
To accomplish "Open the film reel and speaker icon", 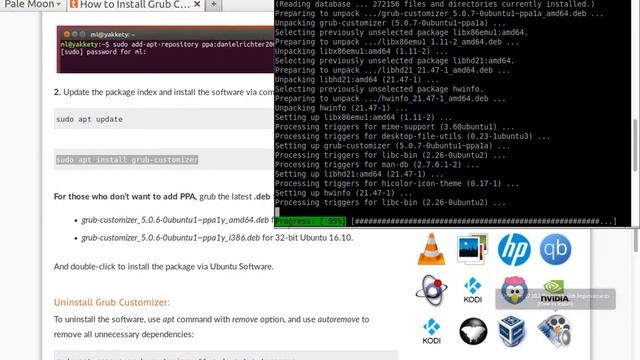I will (554, 331).
